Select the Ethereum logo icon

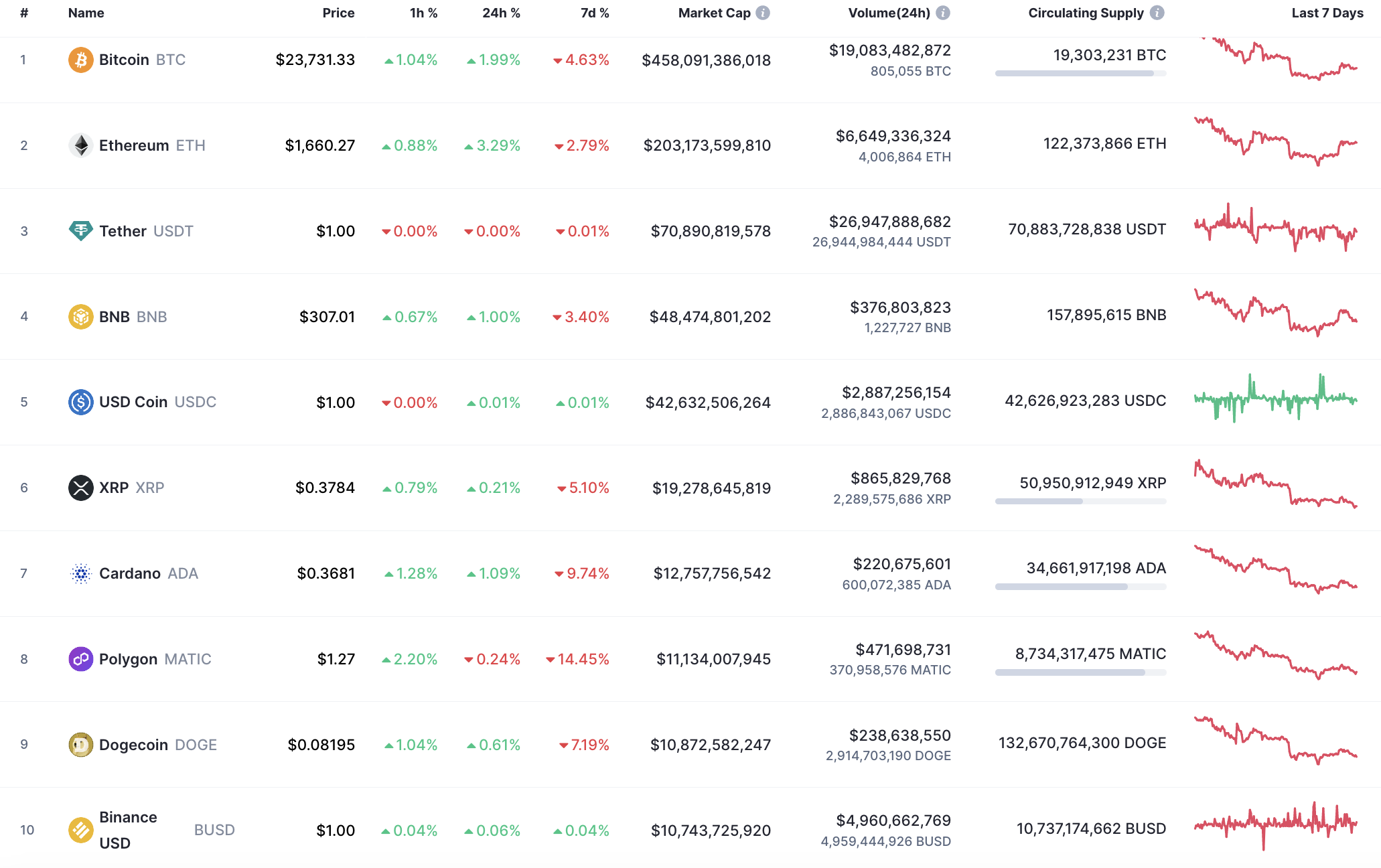point(80,145)
